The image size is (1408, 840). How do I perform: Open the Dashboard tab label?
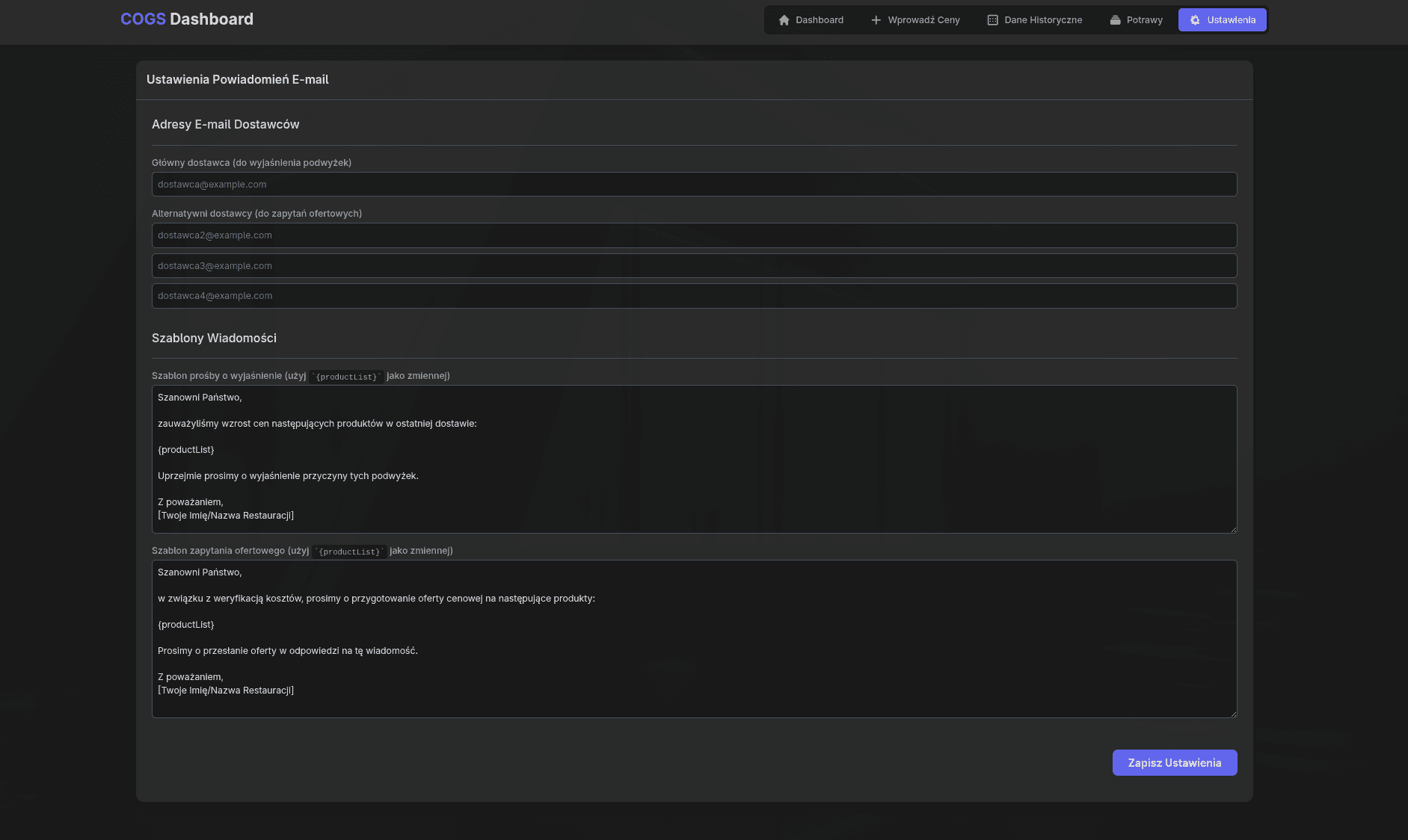(819, 20)
